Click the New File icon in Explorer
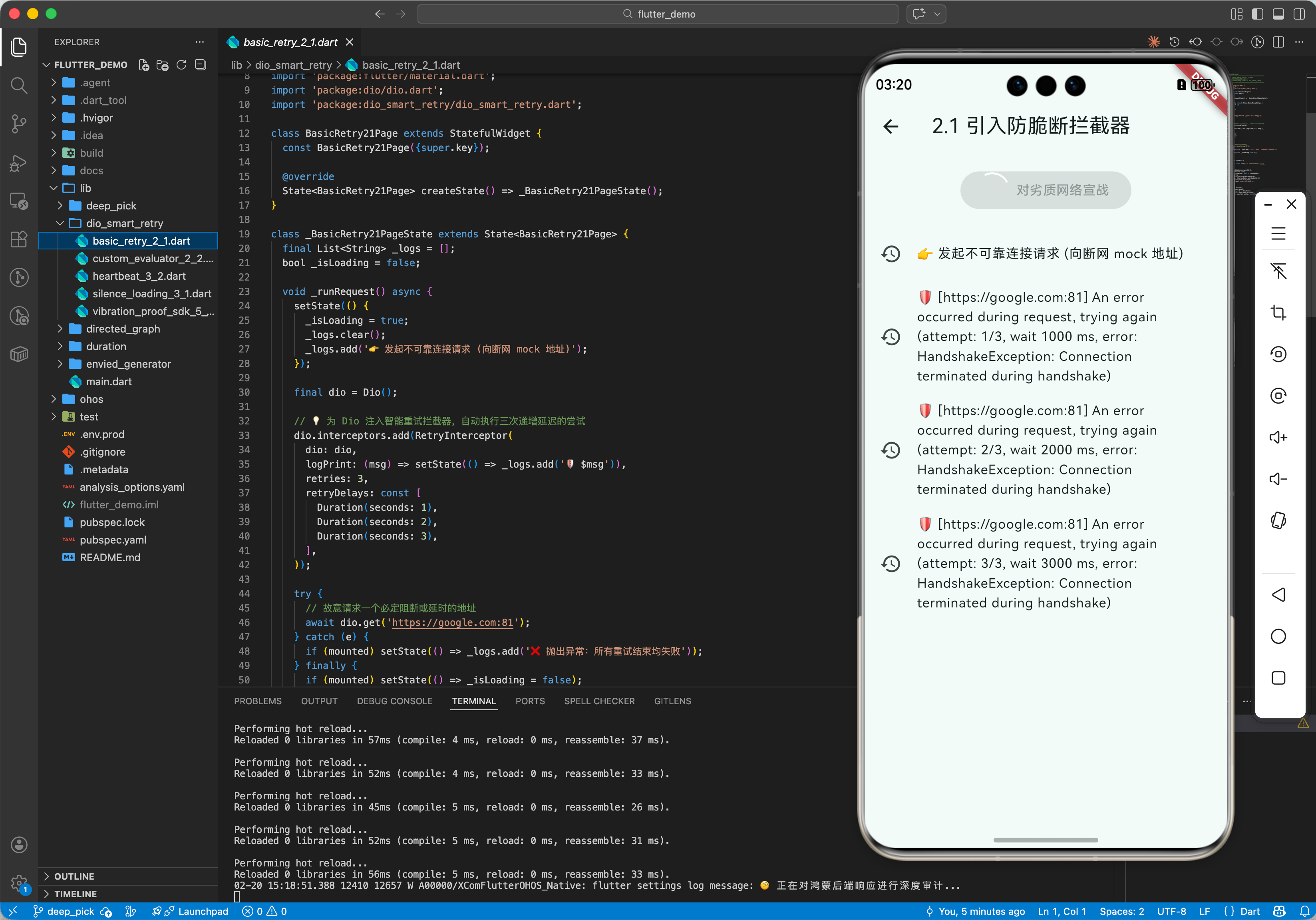 click(145, 65)
